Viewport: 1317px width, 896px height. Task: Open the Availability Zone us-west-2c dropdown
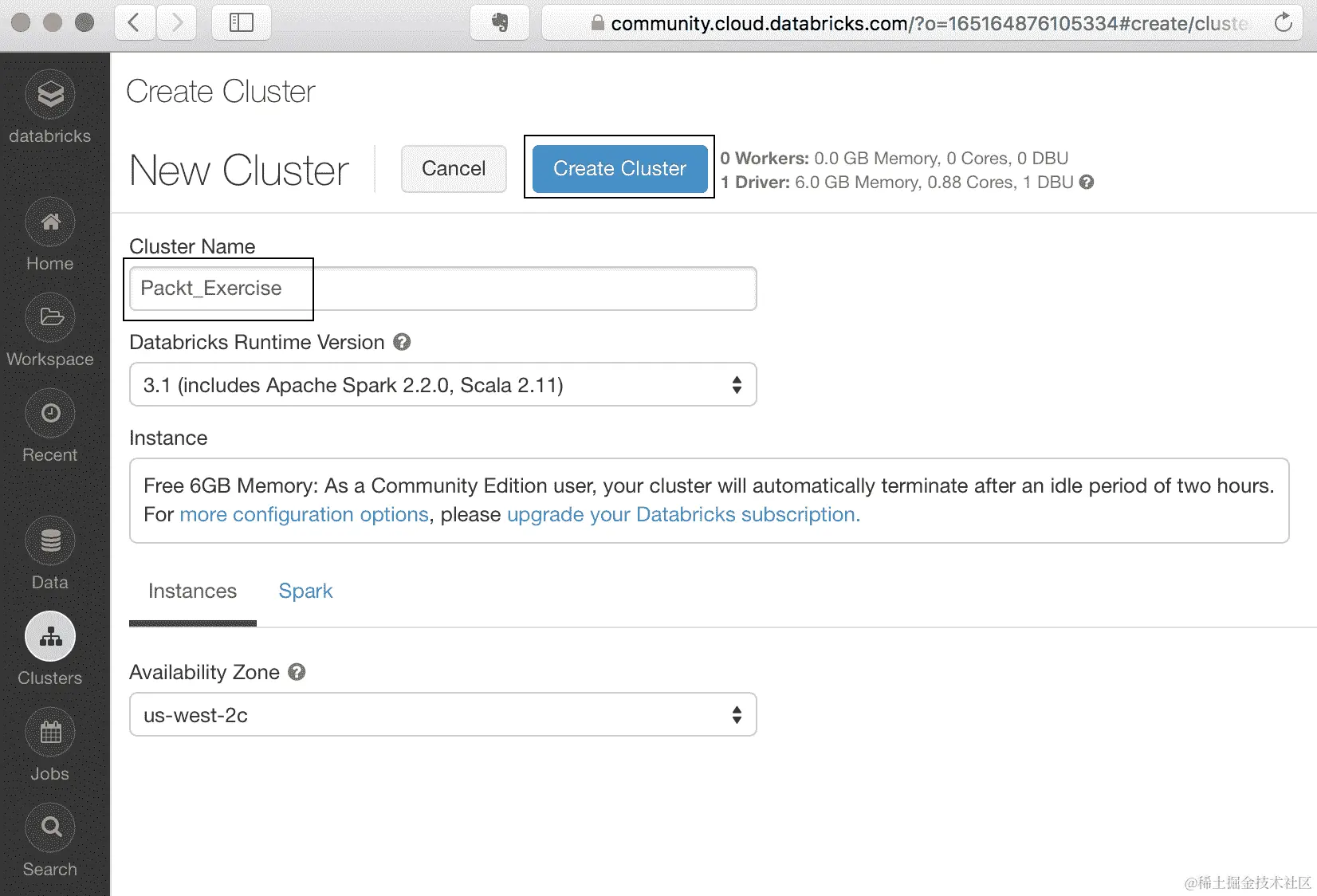tap(442, 715)
